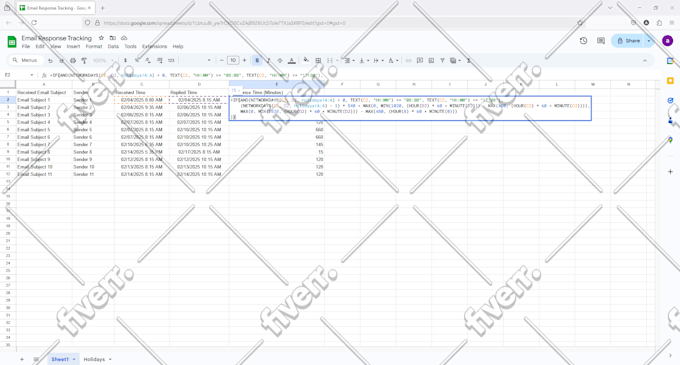Open the text color picker
The width and height of the screenshot is (680, 365).
(x=291, y=61)
